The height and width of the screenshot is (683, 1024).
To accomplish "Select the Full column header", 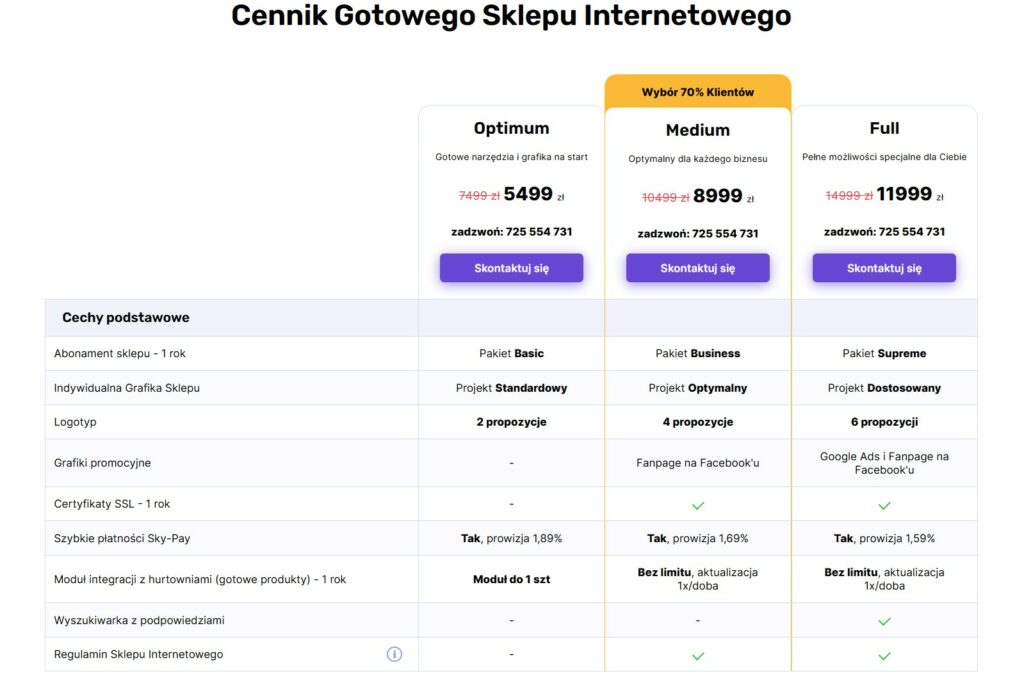I will click(884, 127).
